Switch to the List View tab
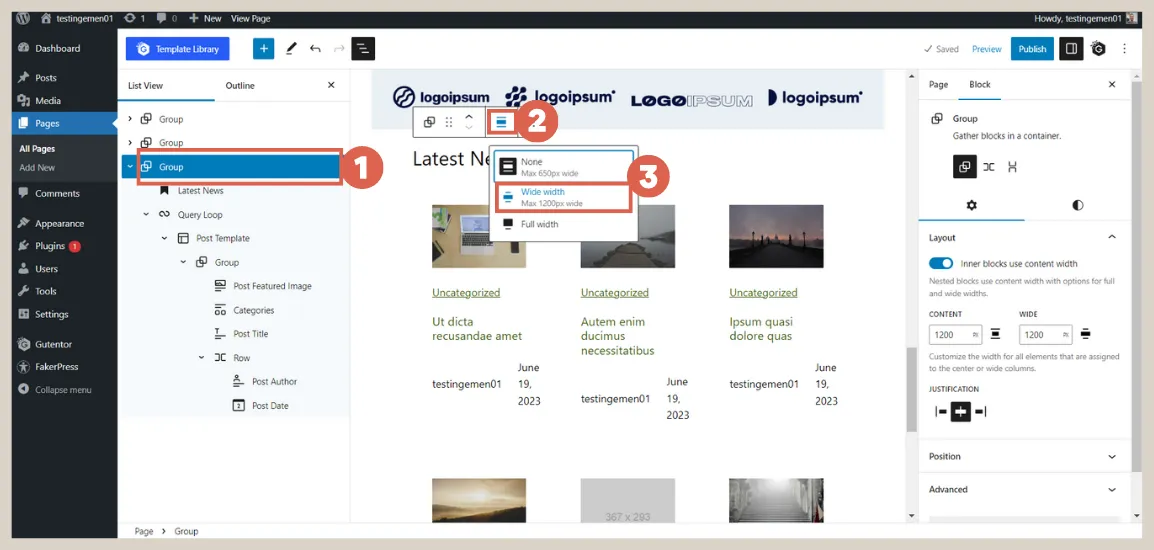Viewport: 1154px width, 550px height. tap(145, 85)
